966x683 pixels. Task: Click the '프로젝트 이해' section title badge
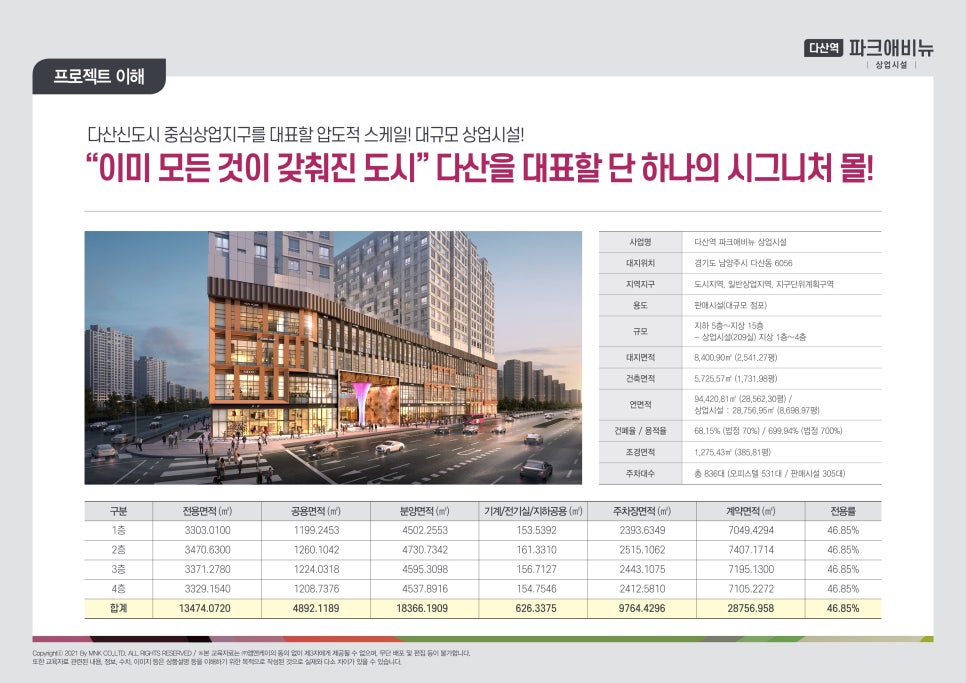[x=99, y=76]
